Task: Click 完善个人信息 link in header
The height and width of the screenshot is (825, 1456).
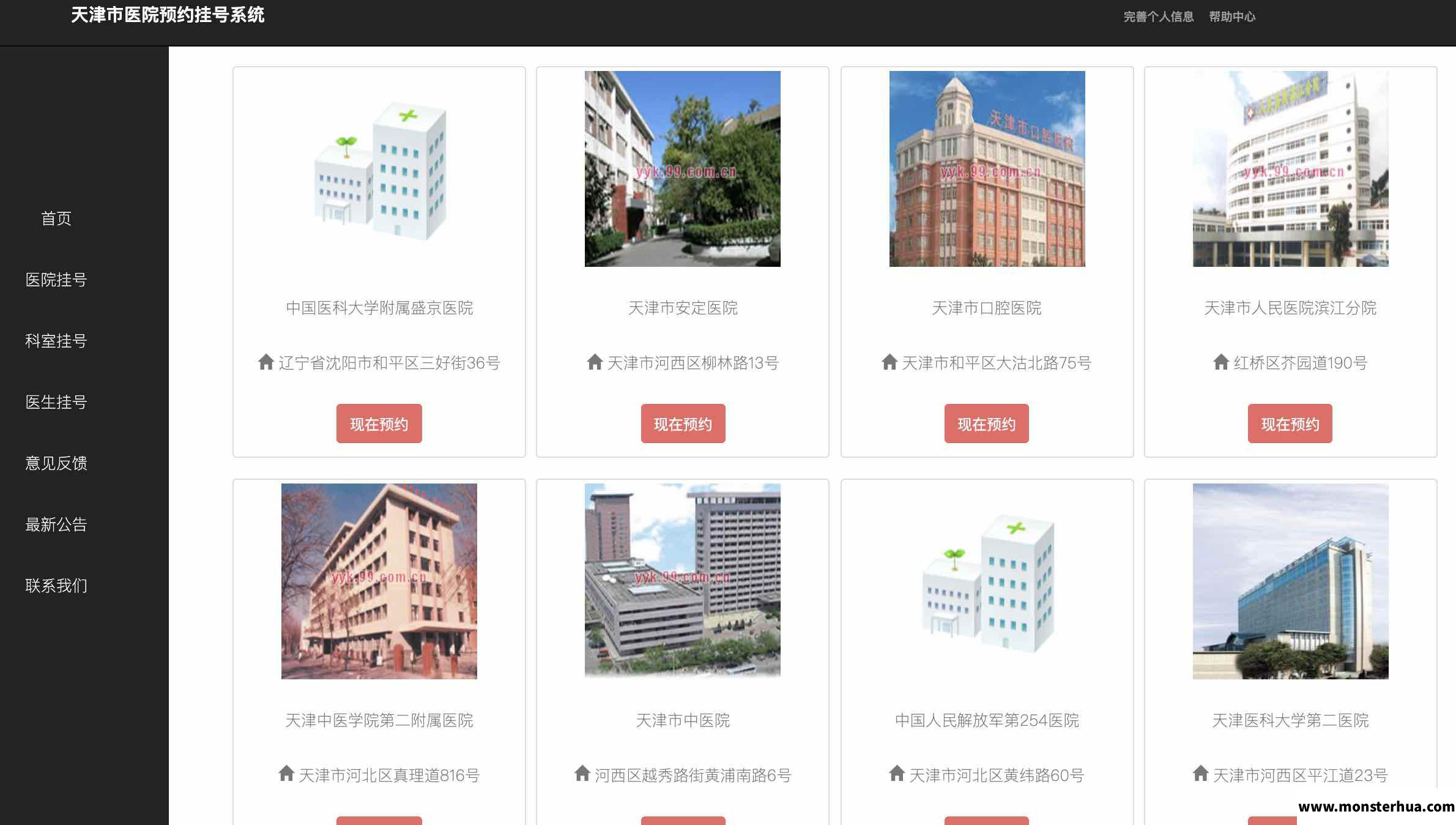Action: pyautogui.click(x=1159, y=17)
